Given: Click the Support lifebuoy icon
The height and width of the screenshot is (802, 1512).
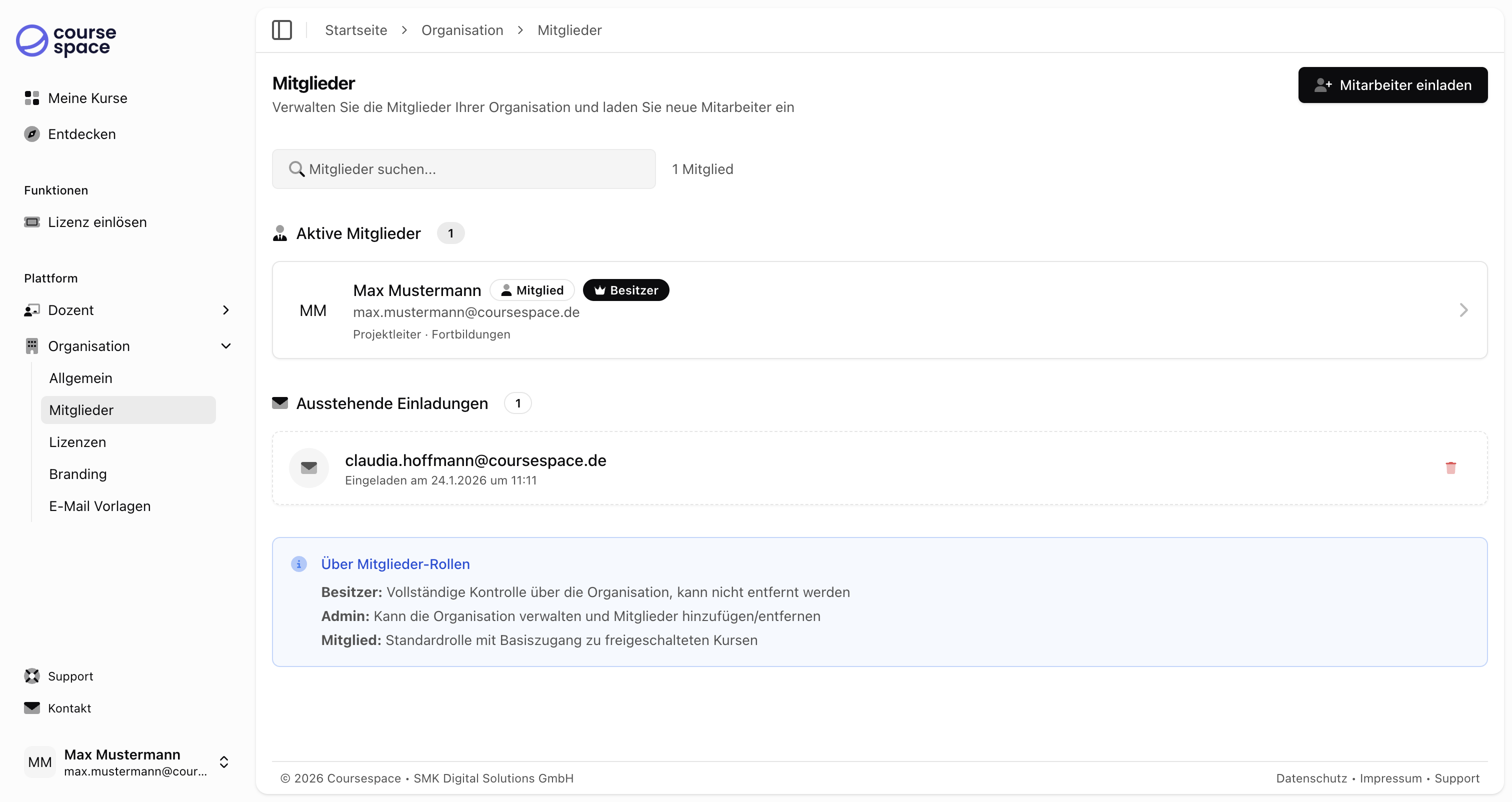Looking at the screenshot, I should pyautogui.click(x=31, y=676).
